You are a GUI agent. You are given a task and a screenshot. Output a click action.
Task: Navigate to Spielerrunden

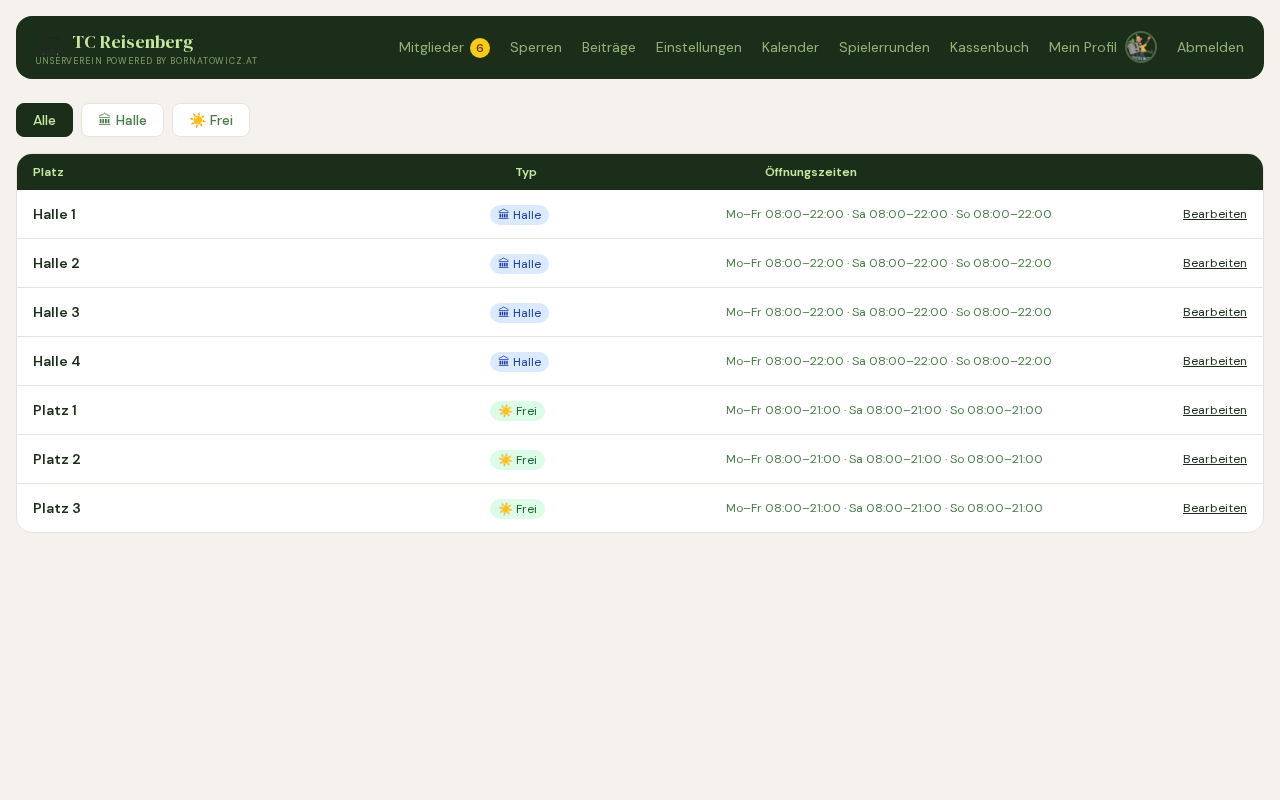[884, 47]
